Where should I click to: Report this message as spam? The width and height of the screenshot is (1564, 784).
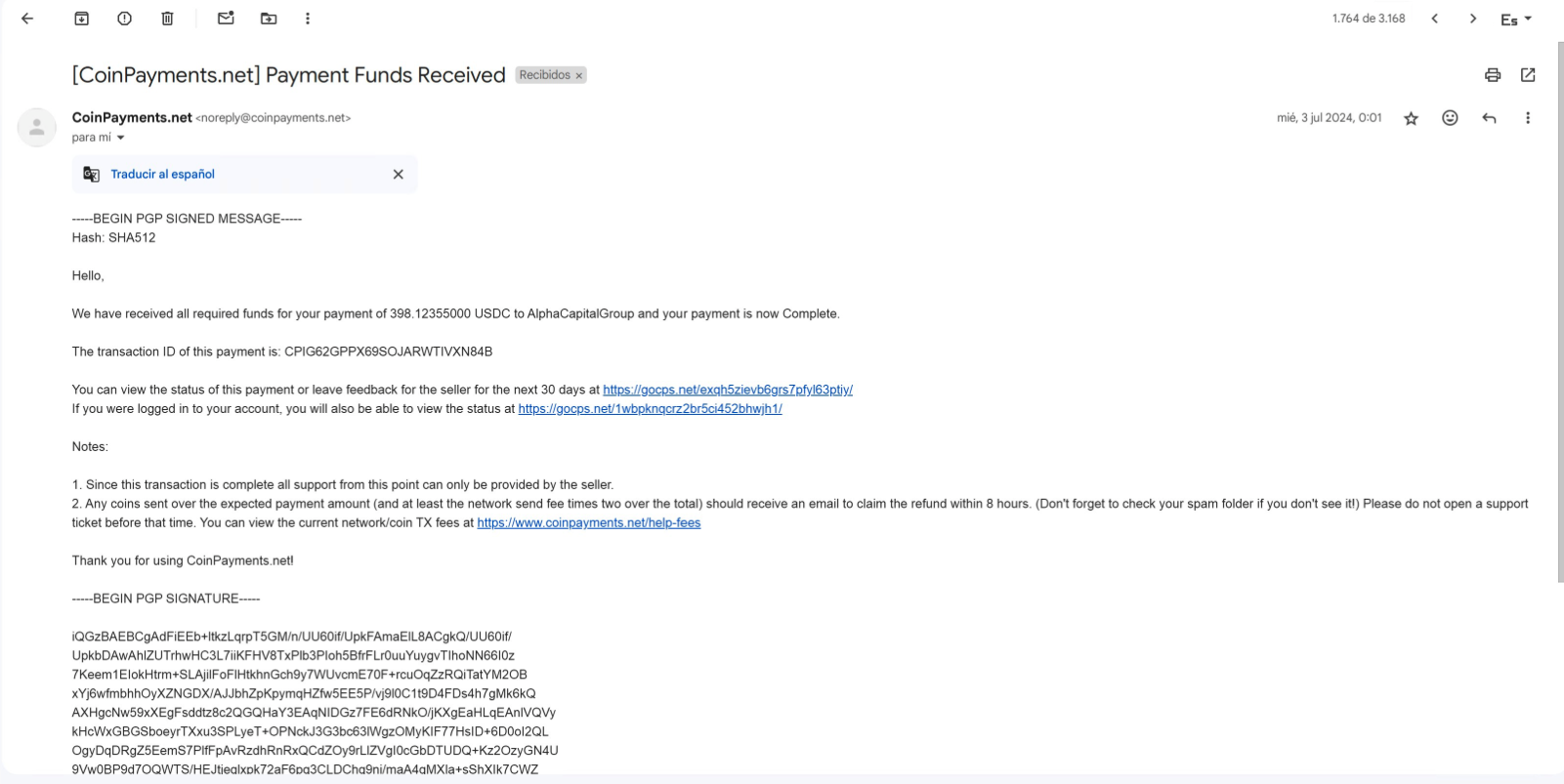pos(125,19)
